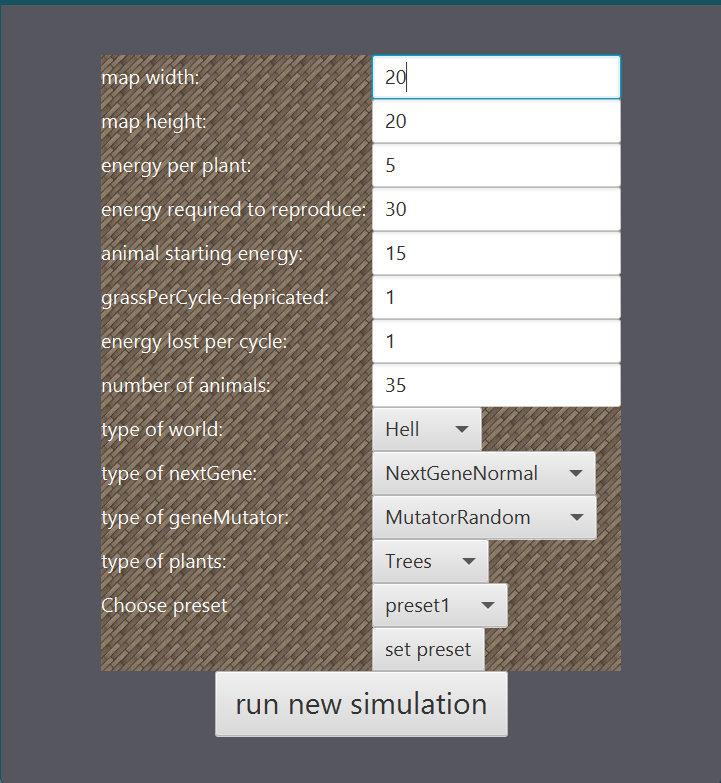Open the type of world dropdown showing Hell
Viewport: 721px width, 783px height.
click(x=427, y=429)
